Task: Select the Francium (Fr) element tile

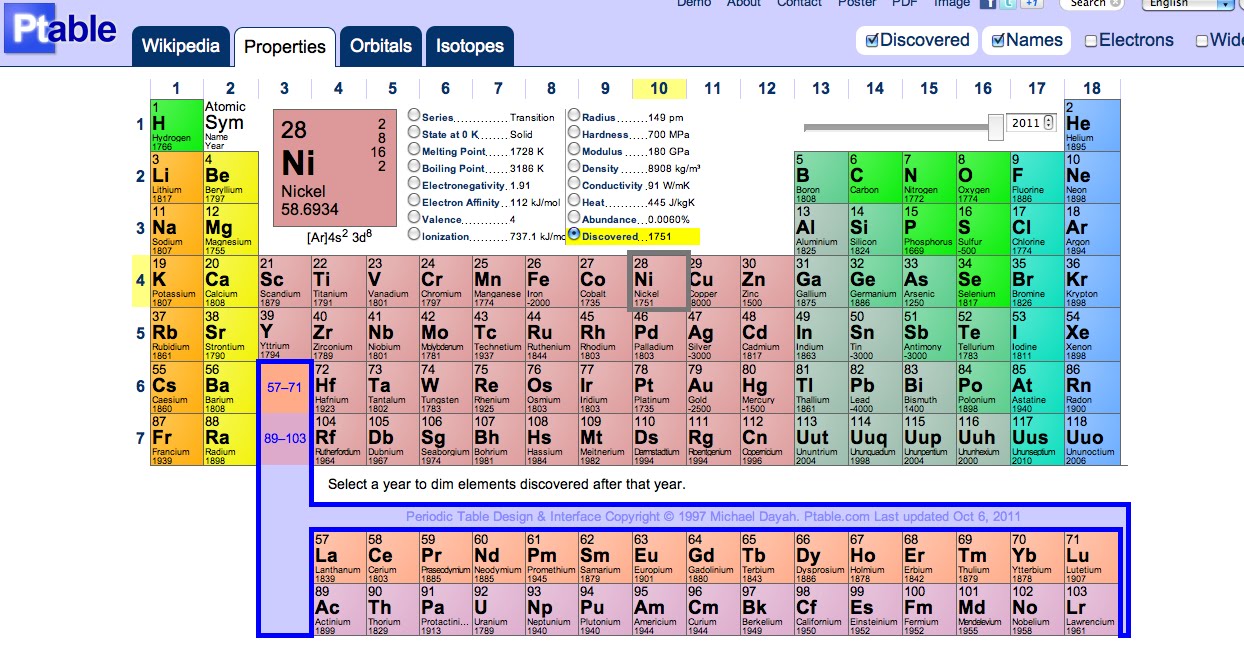Action: pyautogui.click(x=177, y=439)
